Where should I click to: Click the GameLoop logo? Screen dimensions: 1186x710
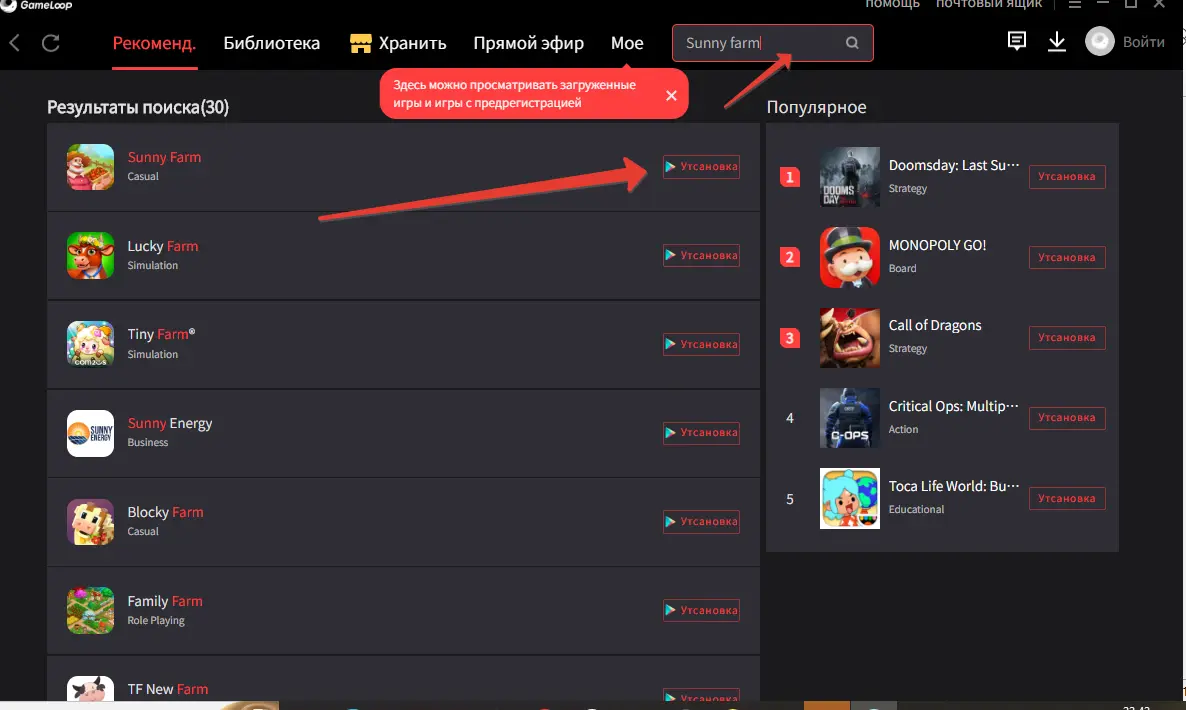37,5
